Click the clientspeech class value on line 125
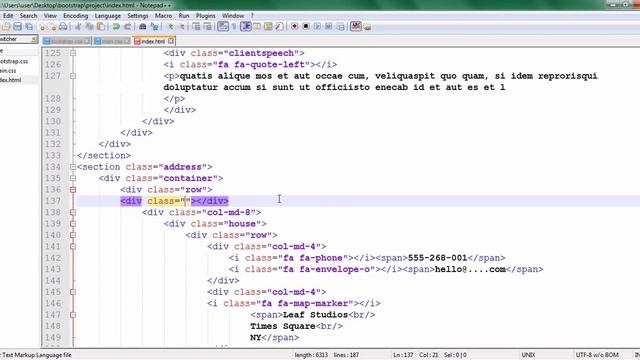The width and height of the screenshot is (640, 360). click(x=261, y=53)
